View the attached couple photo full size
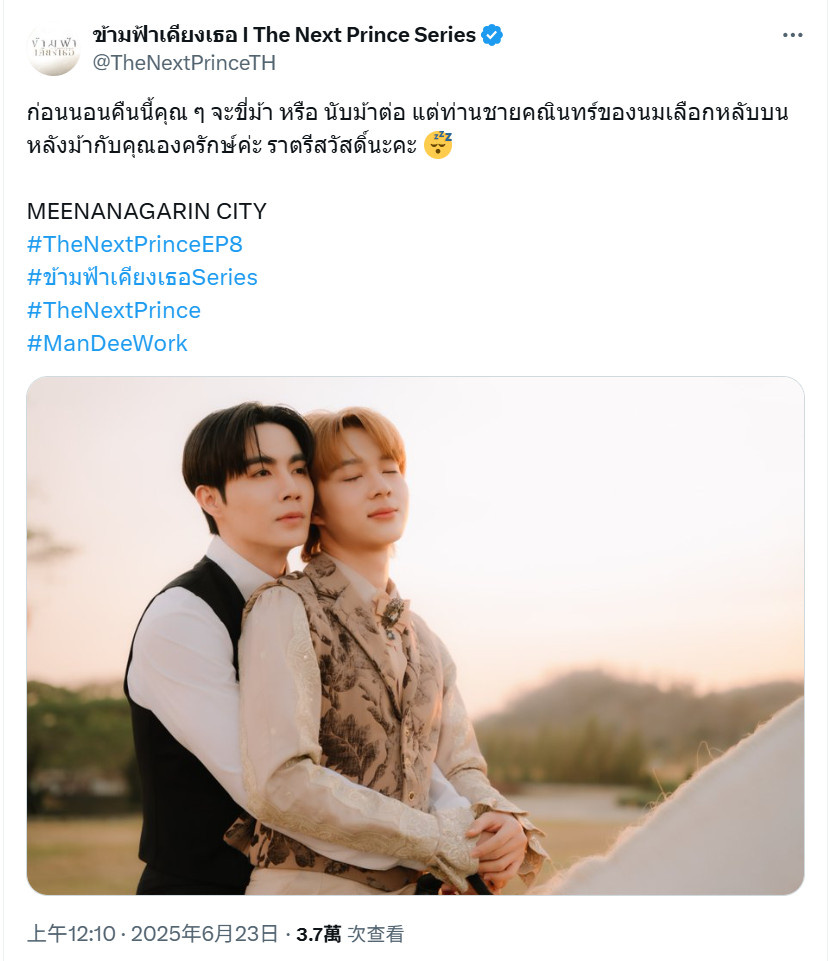The image size is (830, 961). pos(415,636)
